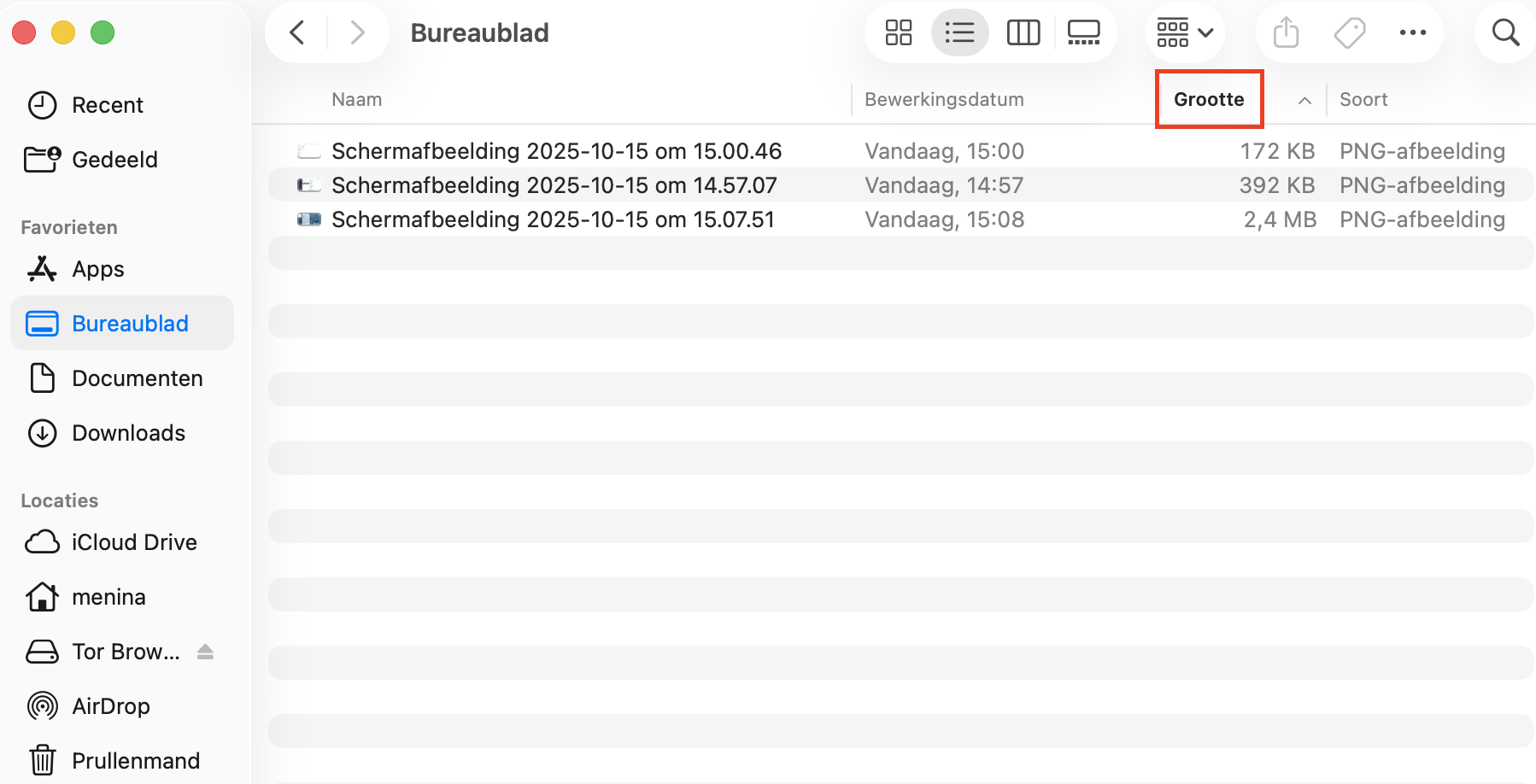Open the Prullenmand from the sidebar
Screen dimensions: 1536x784
135,760
